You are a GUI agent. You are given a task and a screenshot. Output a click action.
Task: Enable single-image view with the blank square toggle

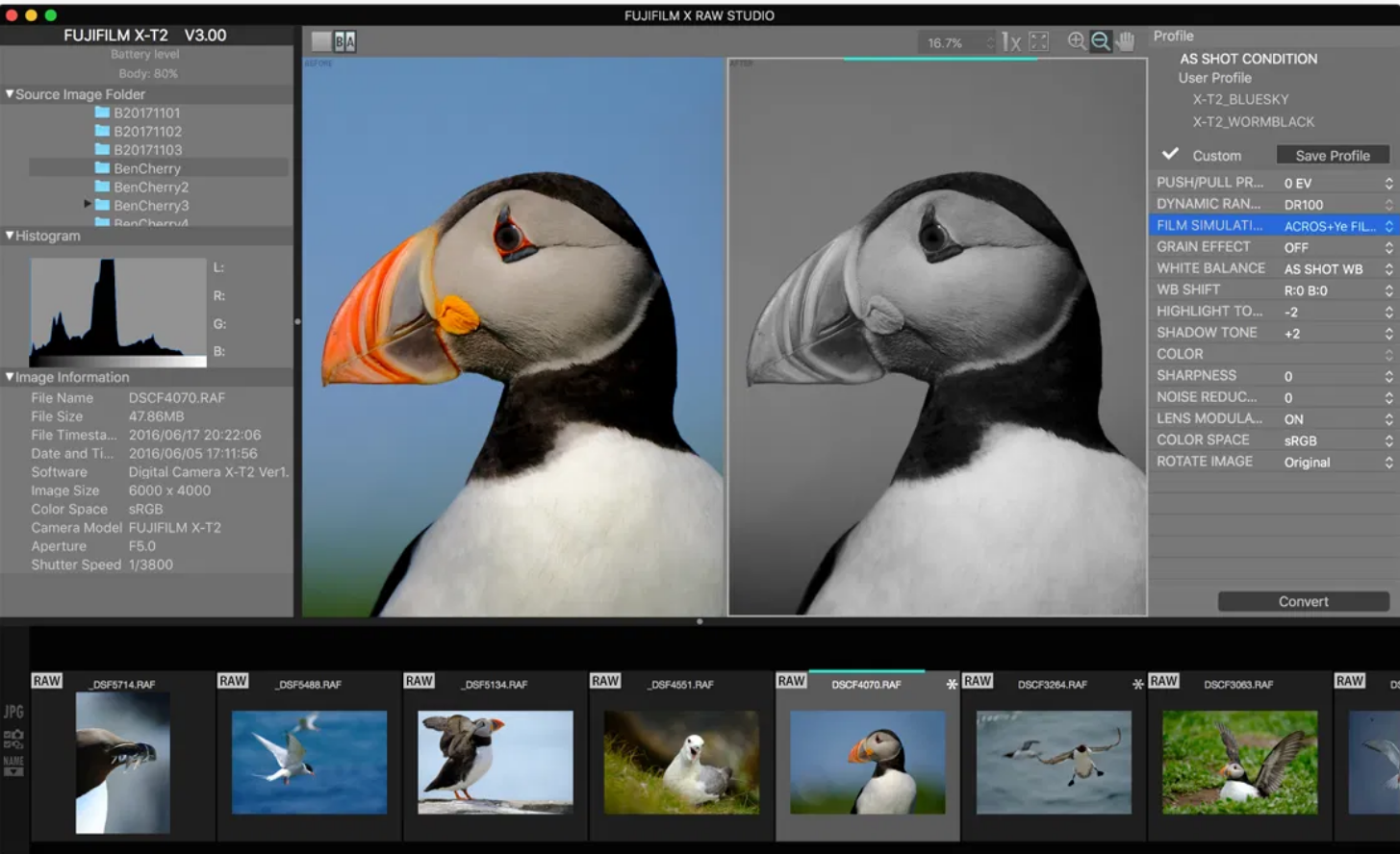(320, 40)
